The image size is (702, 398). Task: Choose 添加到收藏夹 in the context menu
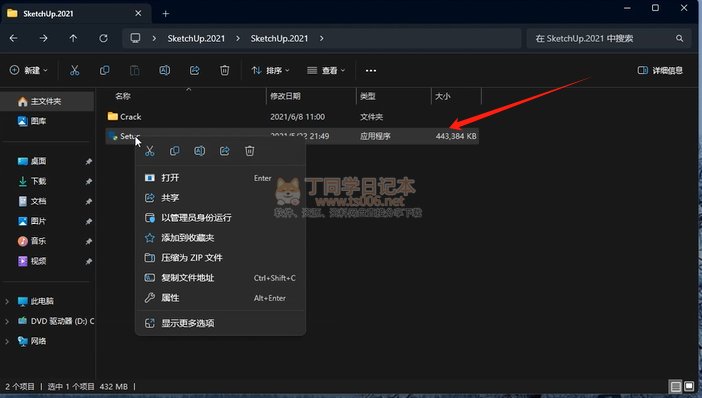click(220, 238)
